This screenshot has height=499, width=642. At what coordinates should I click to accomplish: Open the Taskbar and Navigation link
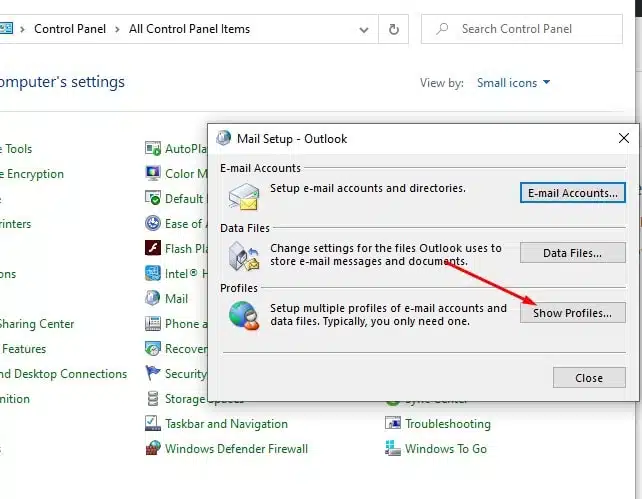click(x=226, y=423)
